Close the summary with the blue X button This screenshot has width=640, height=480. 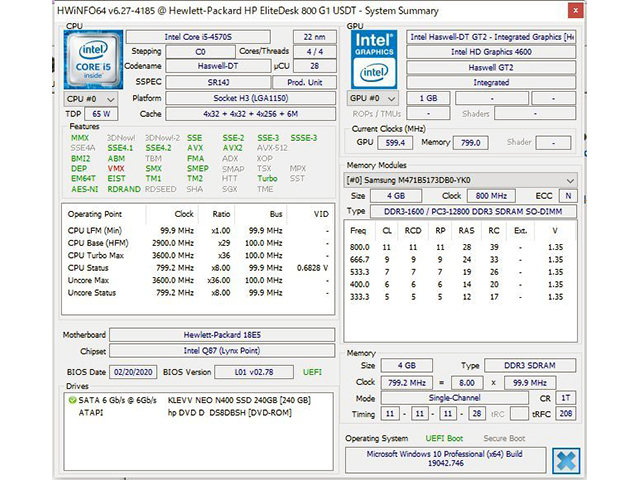pyautogui.click(x=566, y=460)
